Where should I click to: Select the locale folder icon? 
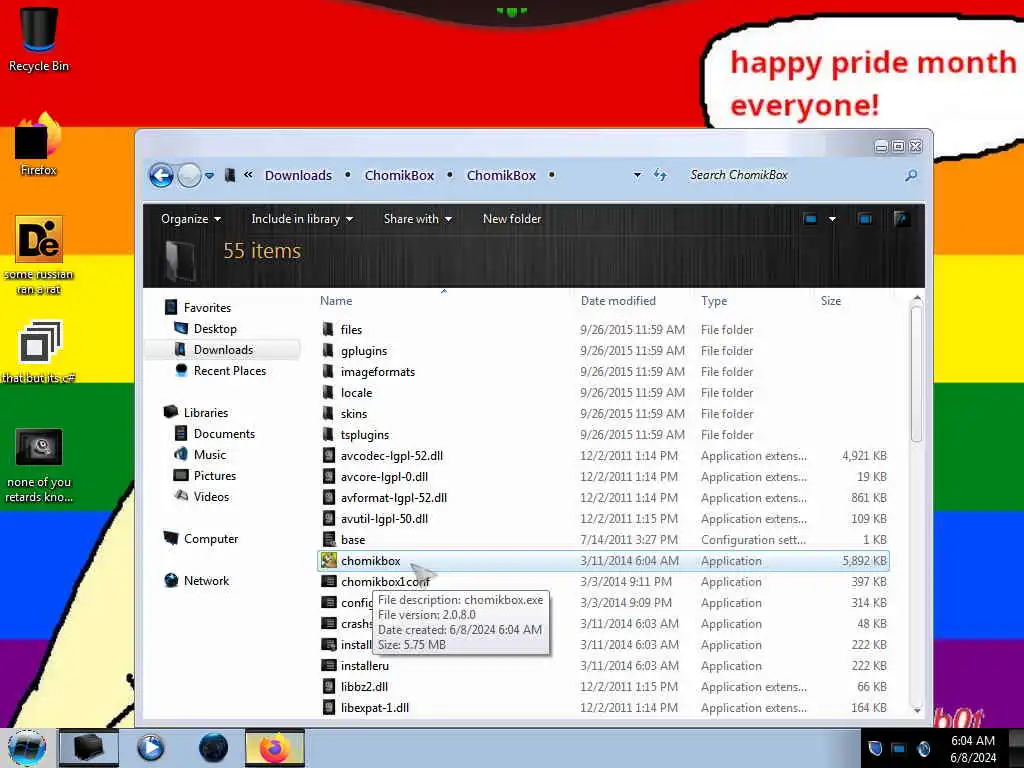click(328, 392)
